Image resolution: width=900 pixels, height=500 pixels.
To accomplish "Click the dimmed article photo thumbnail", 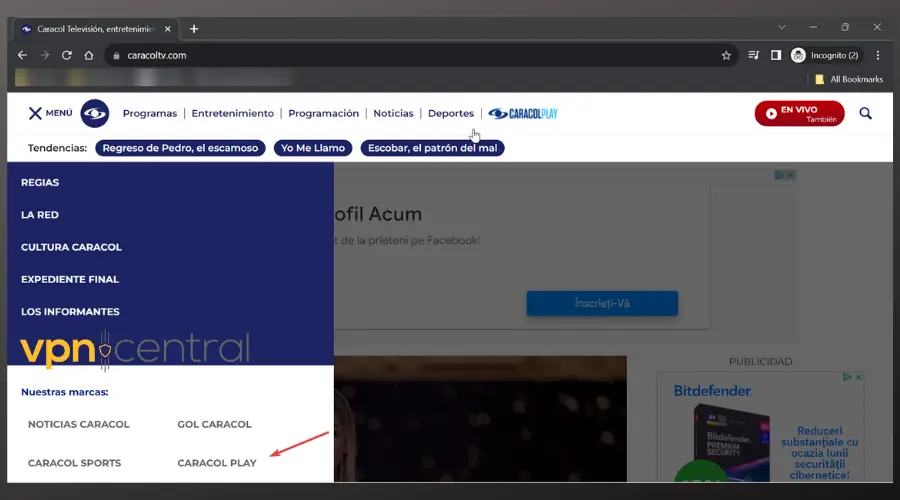I will click(x=480, y=419).
